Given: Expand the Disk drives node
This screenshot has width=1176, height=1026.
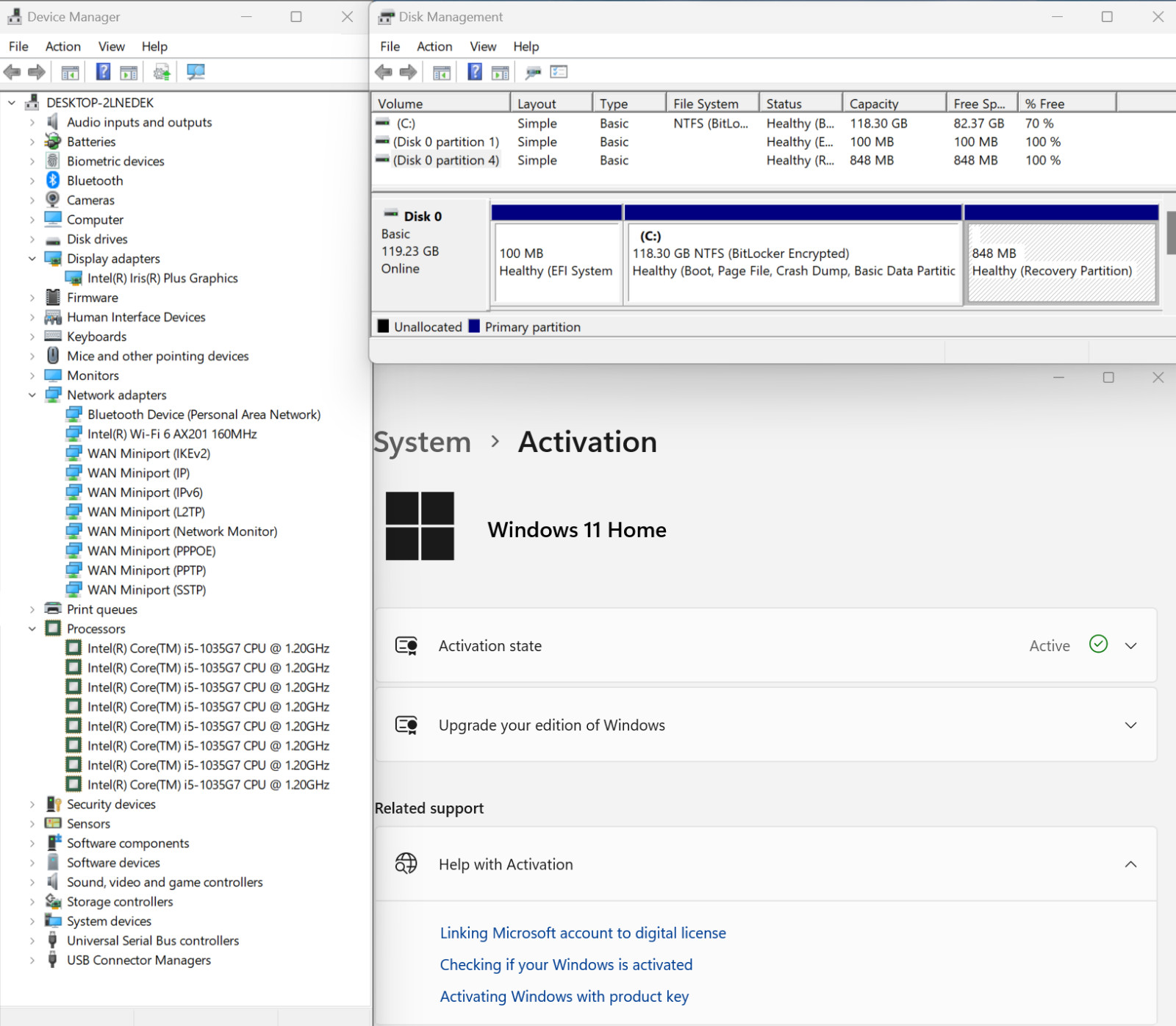Looking at the screenshot, I should 32,239.
